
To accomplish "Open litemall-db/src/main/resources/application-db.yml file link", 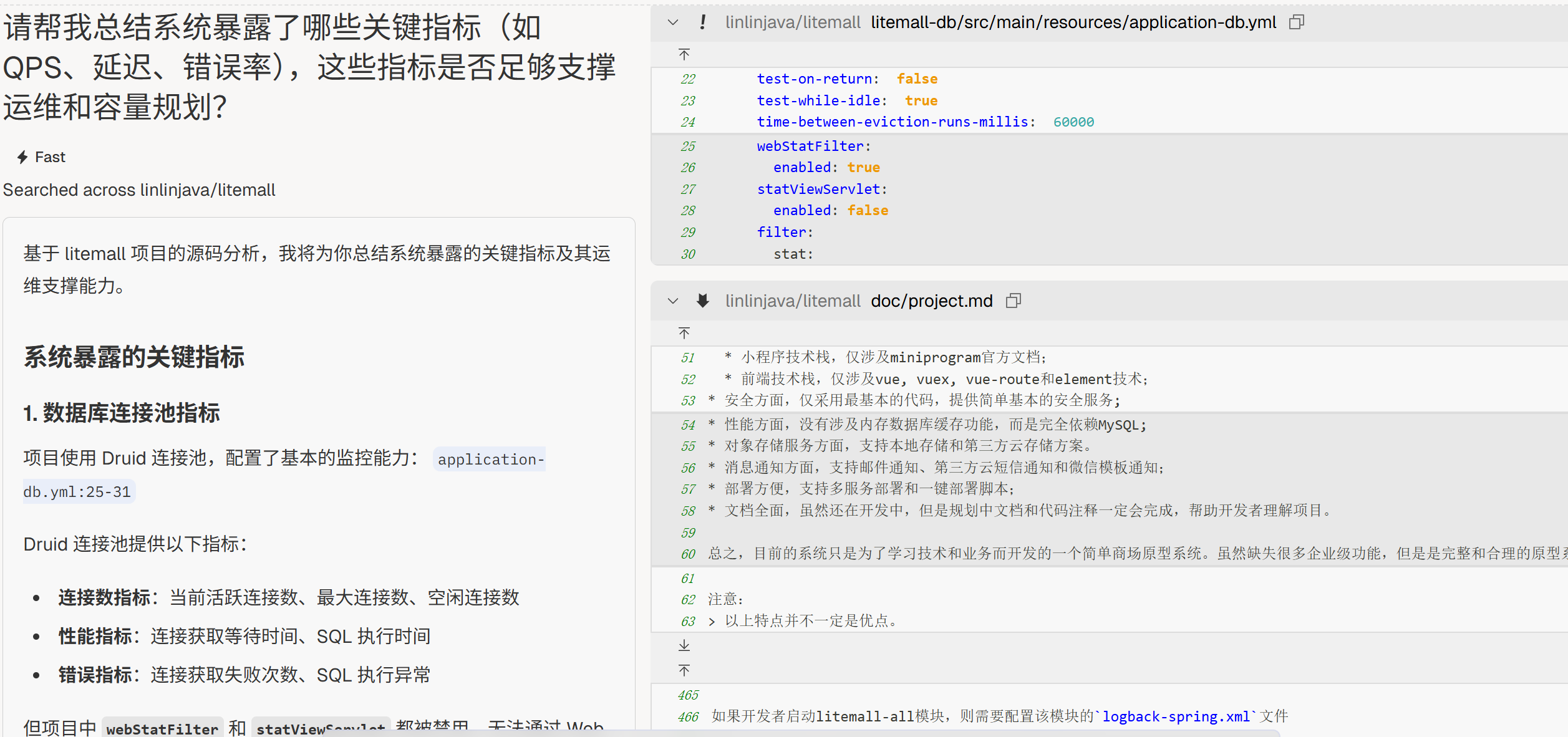I will click(x=1073, y=22).
